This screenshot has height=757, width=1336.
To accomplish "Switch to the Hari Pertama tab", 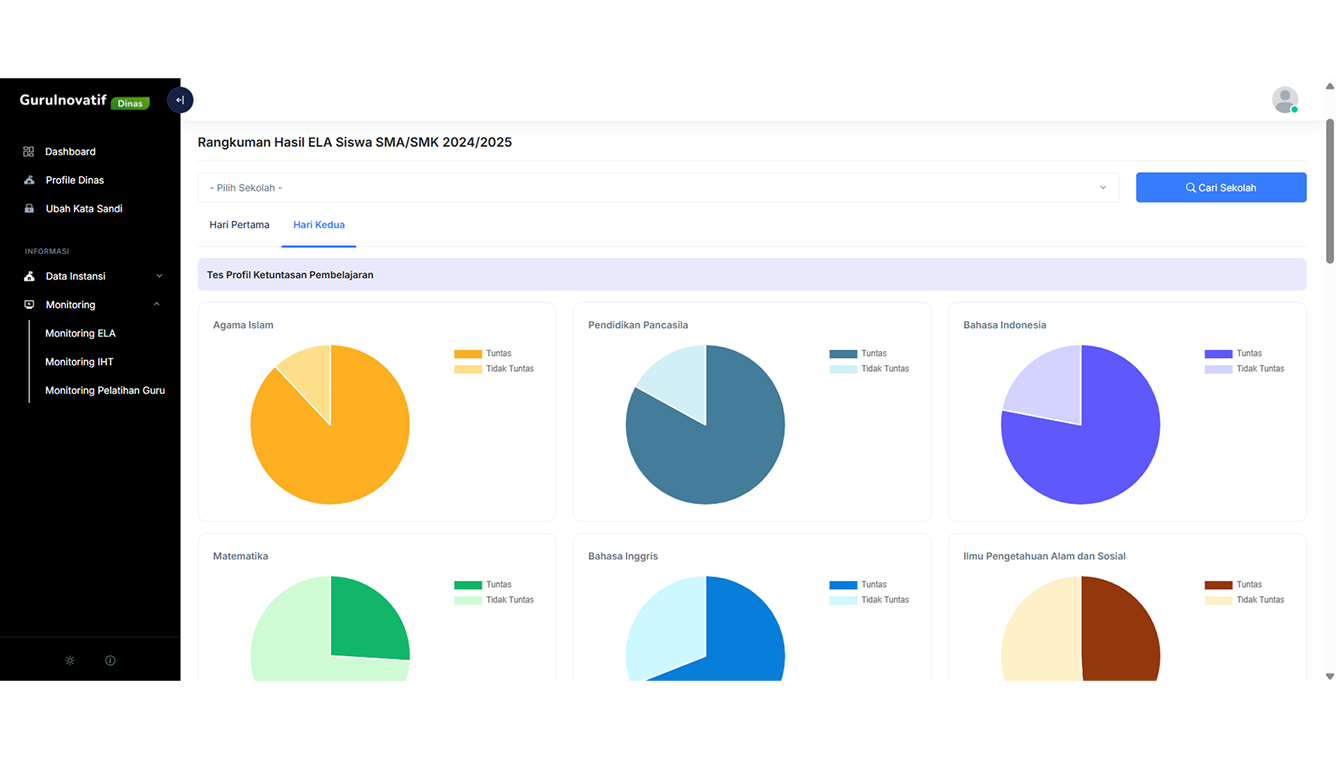I will [239, 225].
